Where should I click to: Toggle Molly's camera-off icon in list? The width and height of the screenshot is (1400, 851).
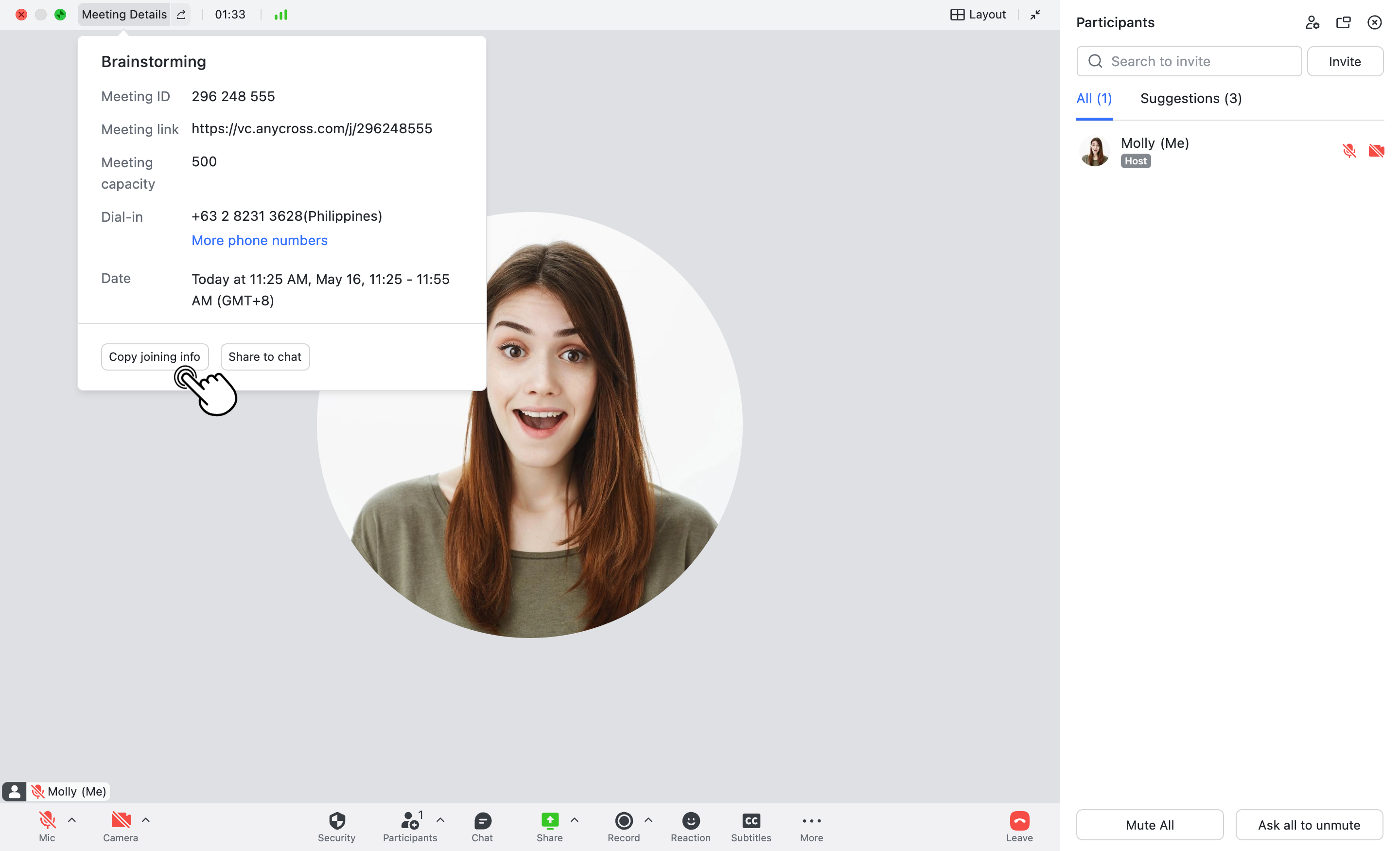pyautogui.click(x=1376, y=151)
